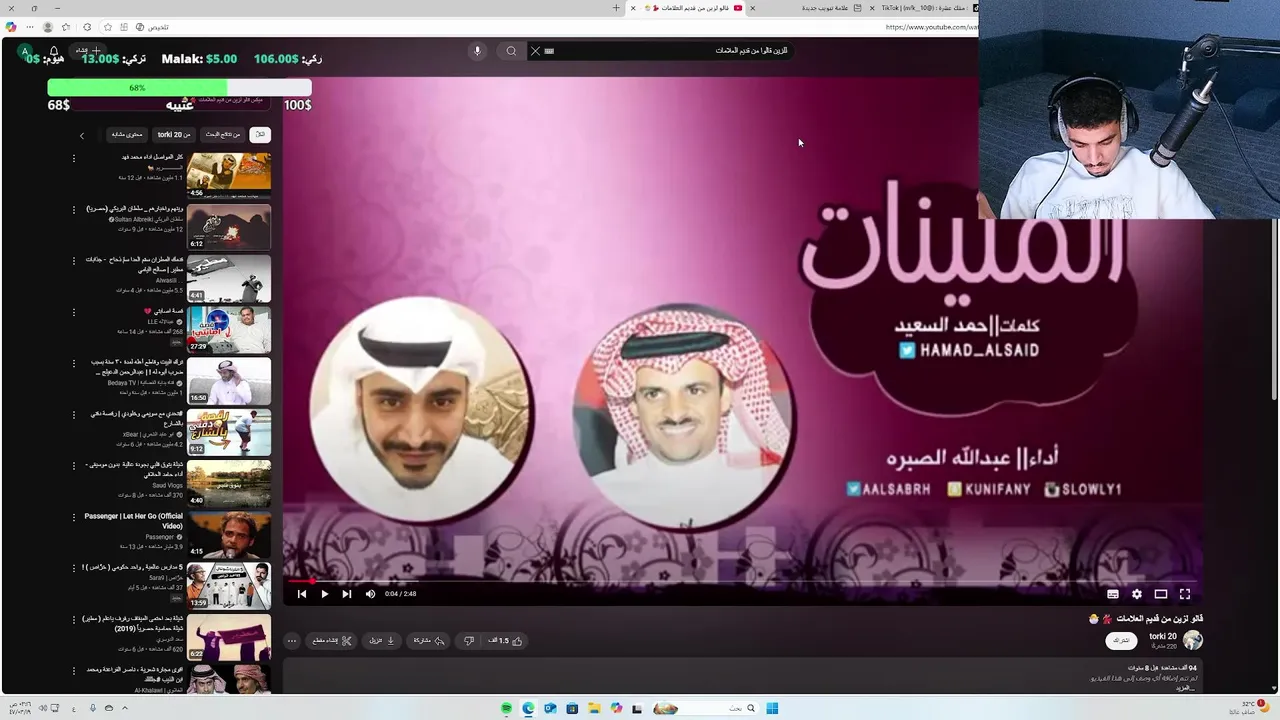The width and height of the screenshot is (1280, 720).
Task: Open the torki 20 channel name link
Action: (x=1163, y=636)
